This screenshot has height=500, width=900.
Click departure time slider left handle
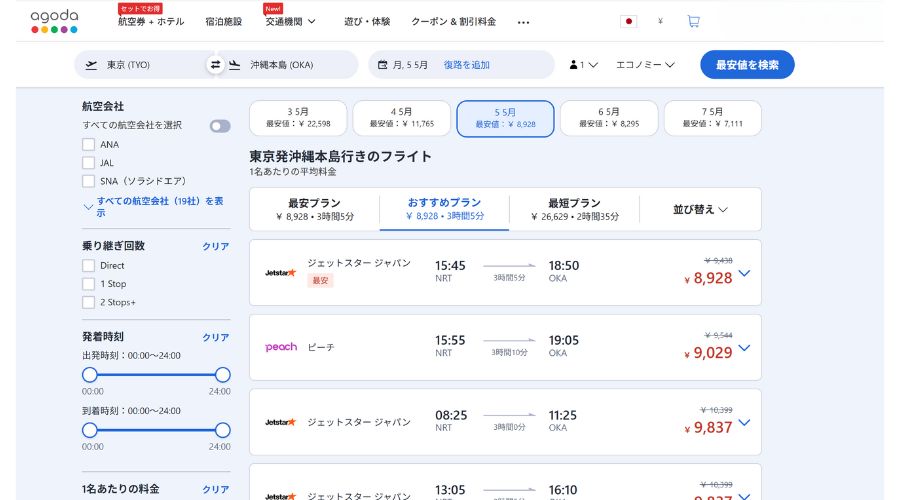(x=90, y=375)
